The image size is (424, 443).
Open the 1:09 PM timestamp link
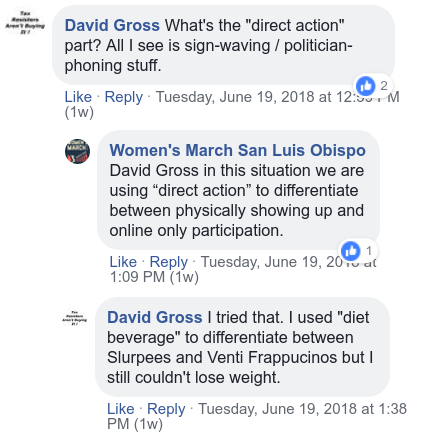pos(243,269)
